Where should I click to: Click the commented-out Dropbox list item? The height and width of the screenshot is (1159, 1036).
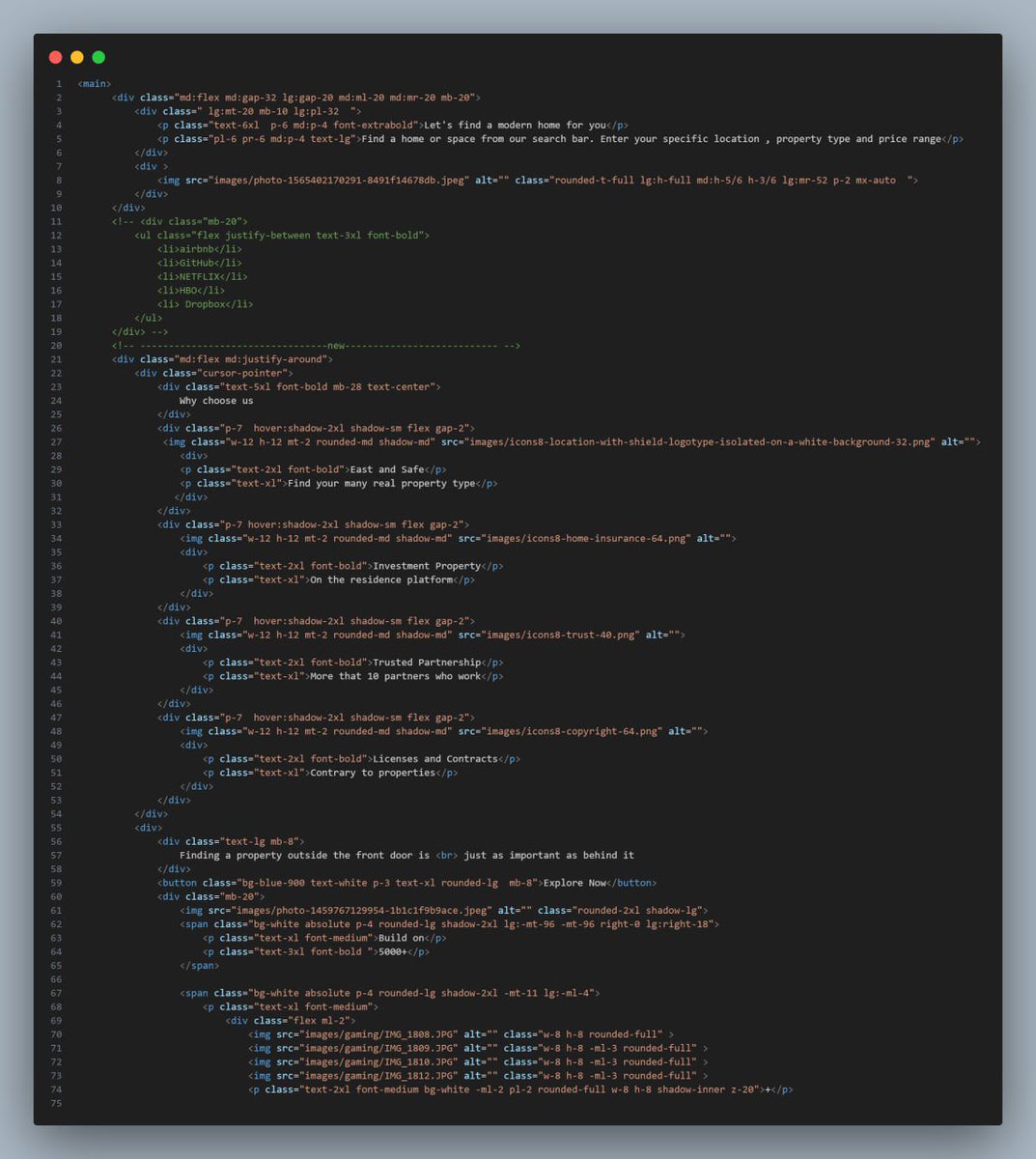(x=206, y=304)
